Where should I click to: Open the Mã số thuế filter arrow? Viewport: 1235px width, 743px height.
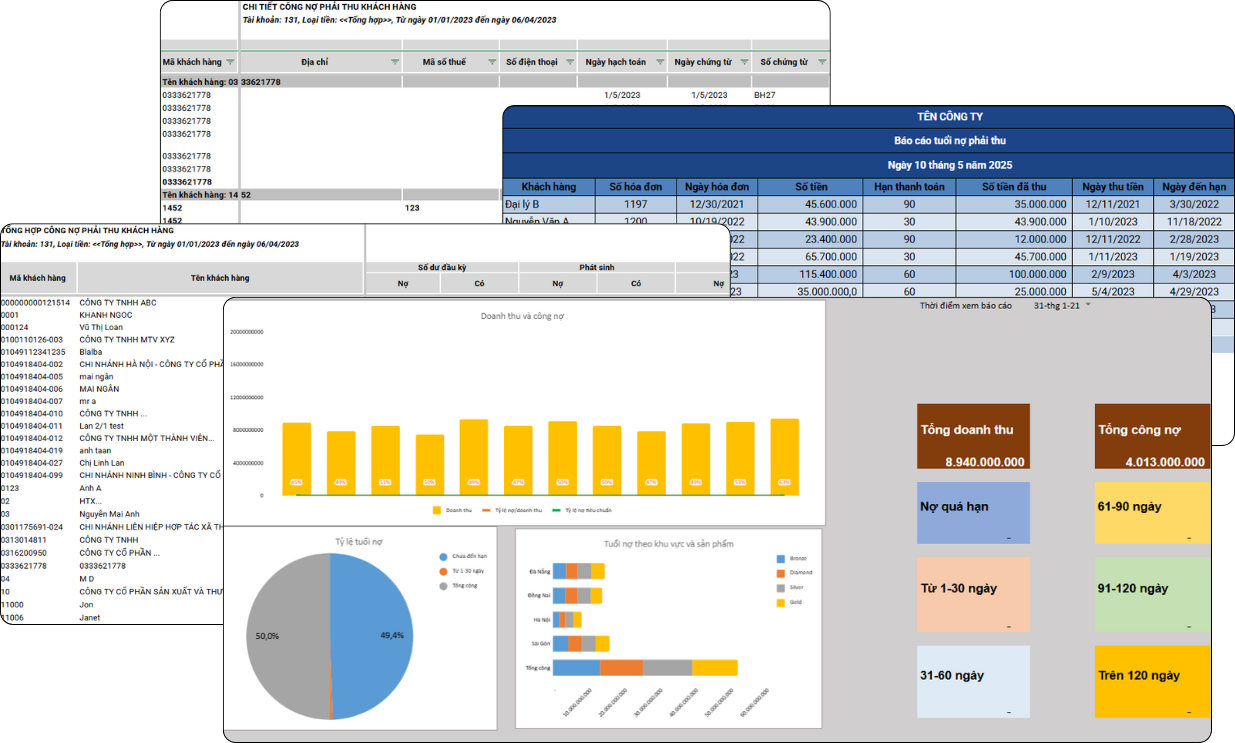point(491,62)
